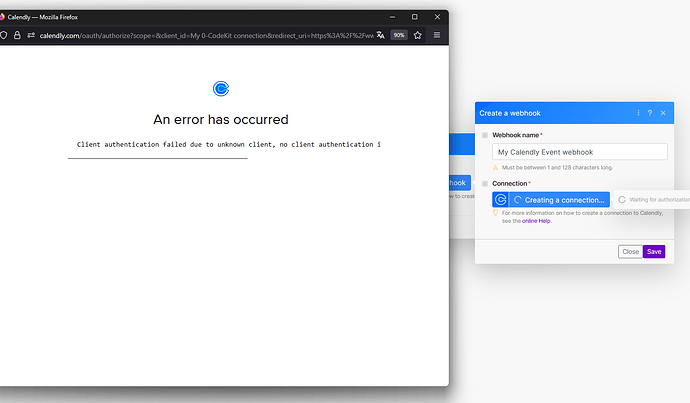Viewport: 690px width, 403px height.
Task: Click the Firefox icon in the title bar
Action: pyautogui.click(x=2, y=17)
